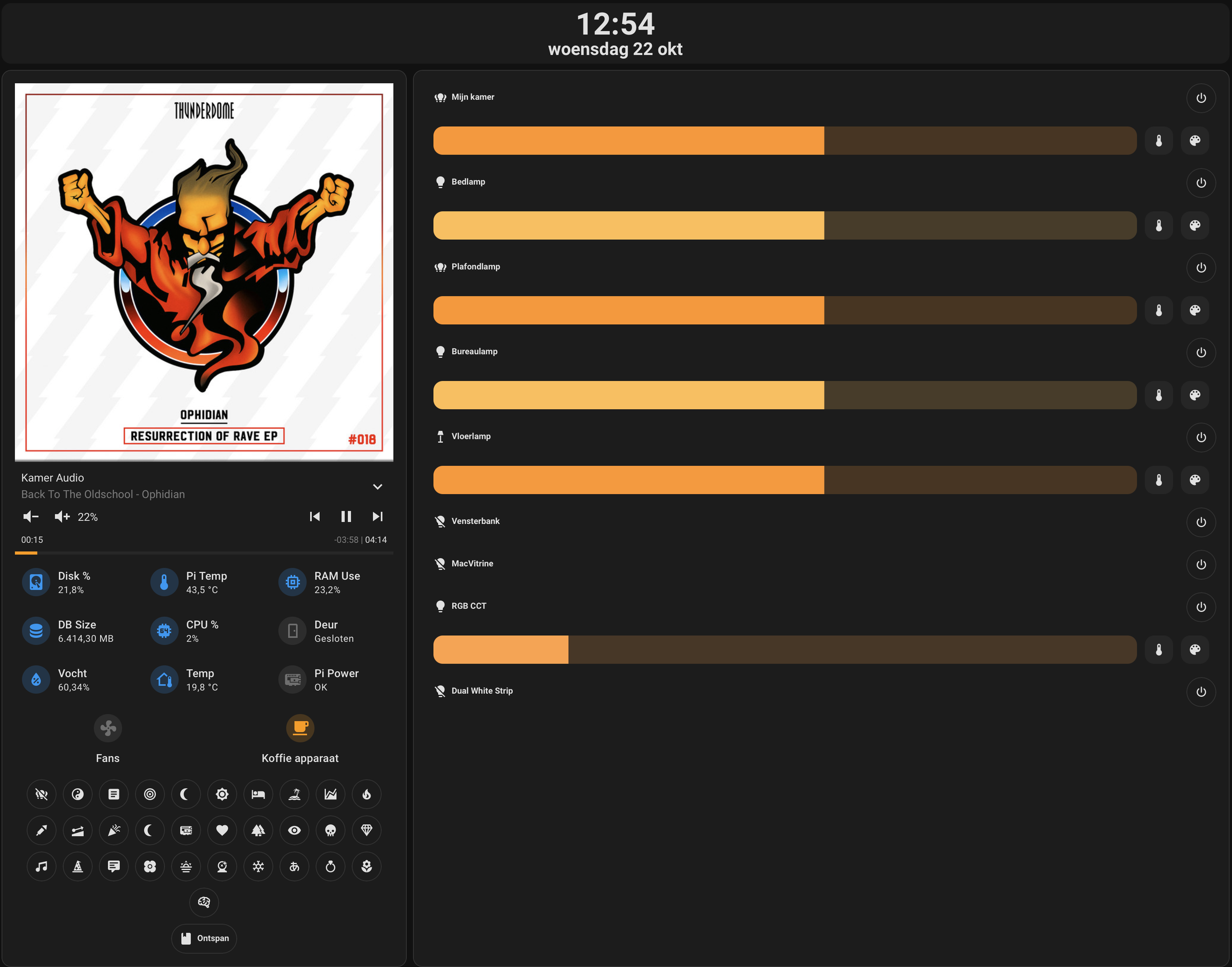Switch Mijn kamer lights power

[1200, 98]
